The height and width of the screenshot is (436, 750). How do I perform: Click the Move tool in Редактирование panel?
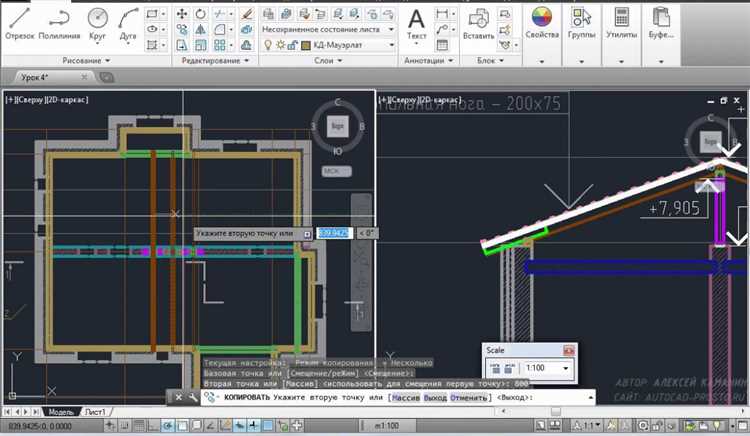point(183,14)
